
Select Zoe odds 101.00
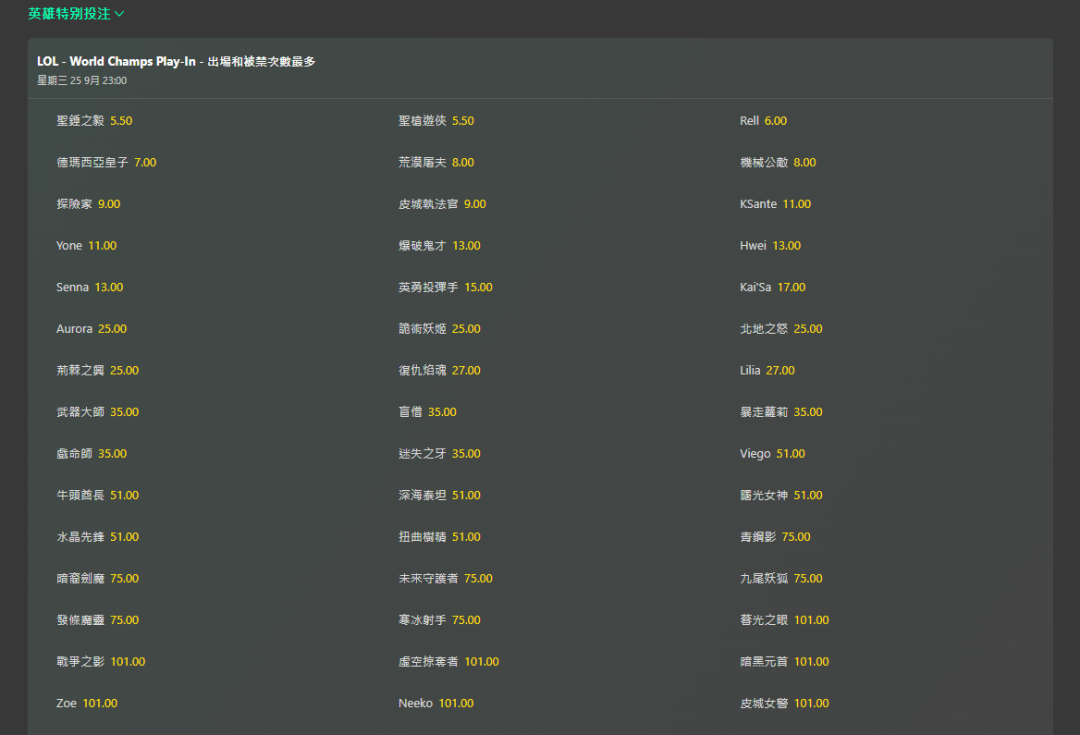tap(99, 704)
